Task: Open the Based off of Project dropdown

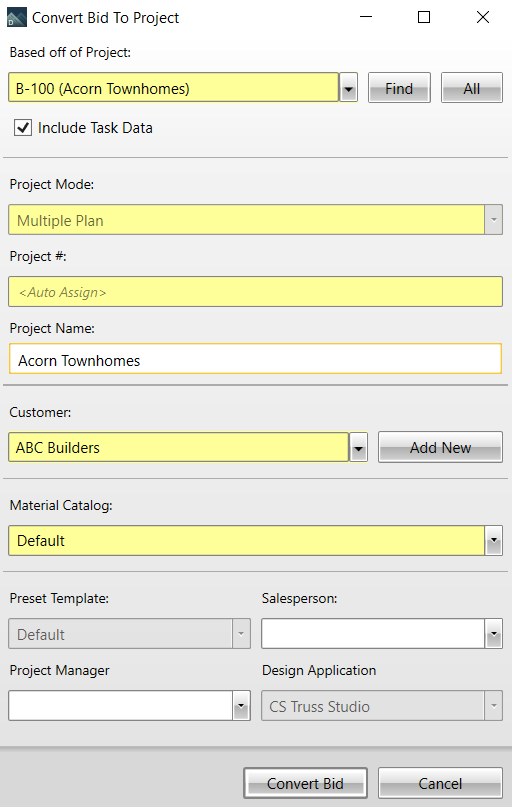Action: pos(348,88)
